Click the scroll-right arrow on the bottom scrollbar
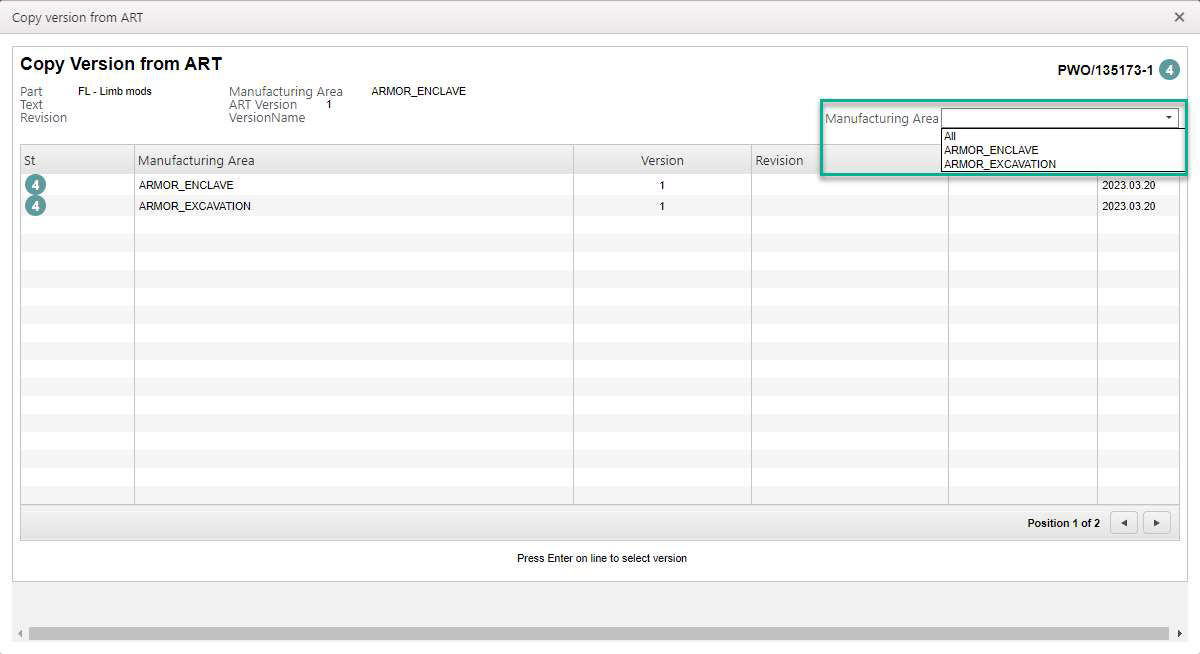The image size is (1200, 654). [1179, 634]
